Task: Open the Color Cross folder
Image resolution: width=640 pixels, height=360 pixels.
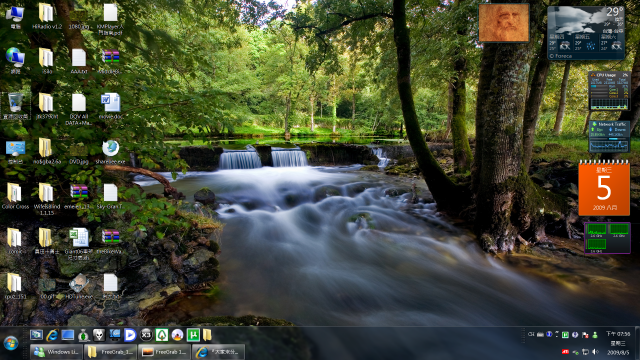Action: coord(15,196)
